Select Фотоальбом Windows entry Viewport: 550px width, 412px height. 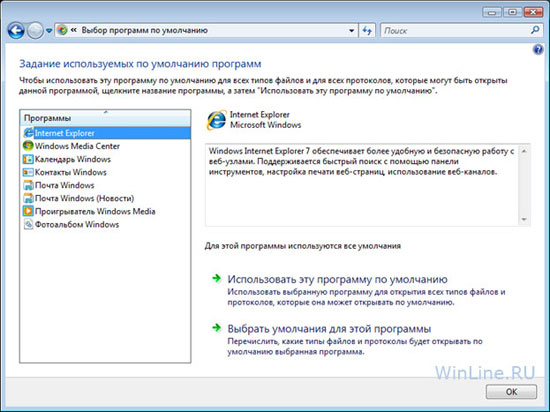77,224
